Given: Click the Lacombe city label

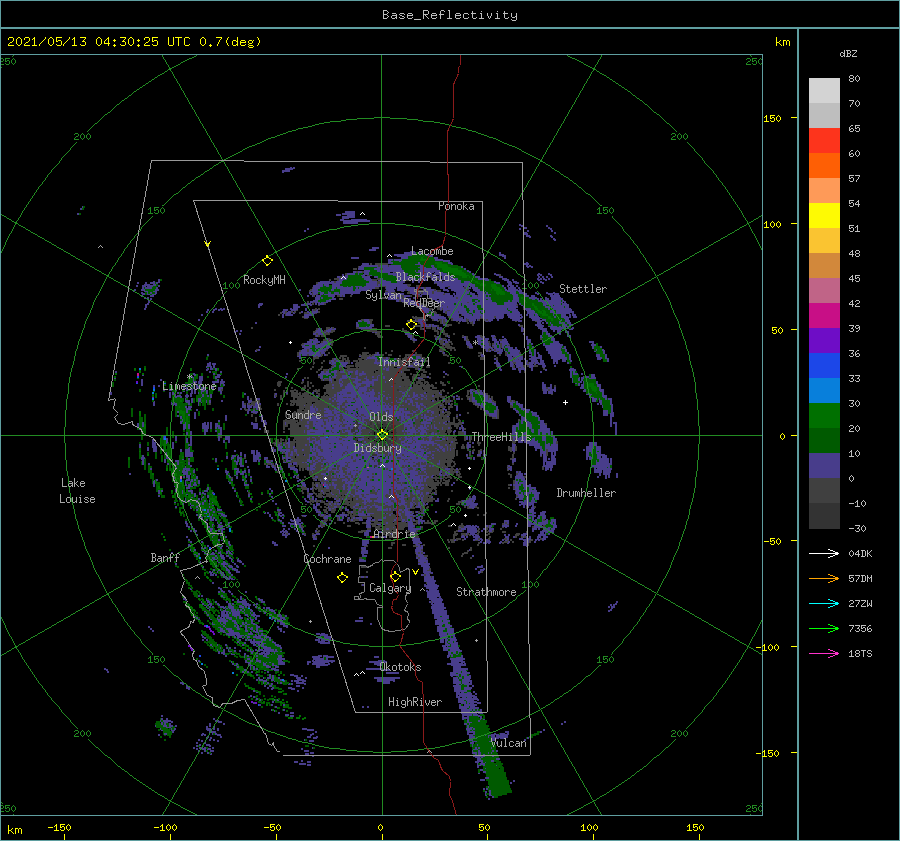Looking at the screenshot, I should tap(432, 251).
